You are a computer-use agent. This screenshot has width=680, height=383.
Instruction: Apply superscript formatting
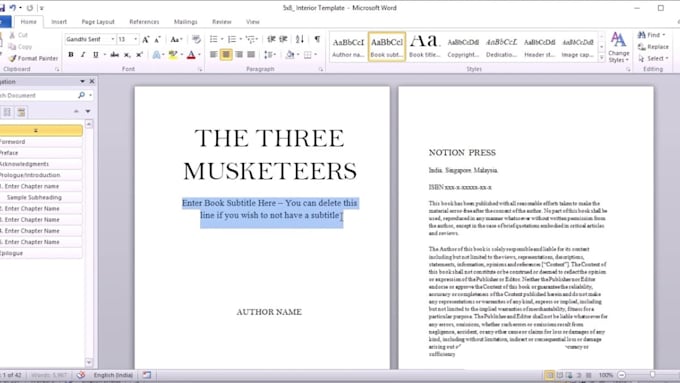[x=139, y=55]
